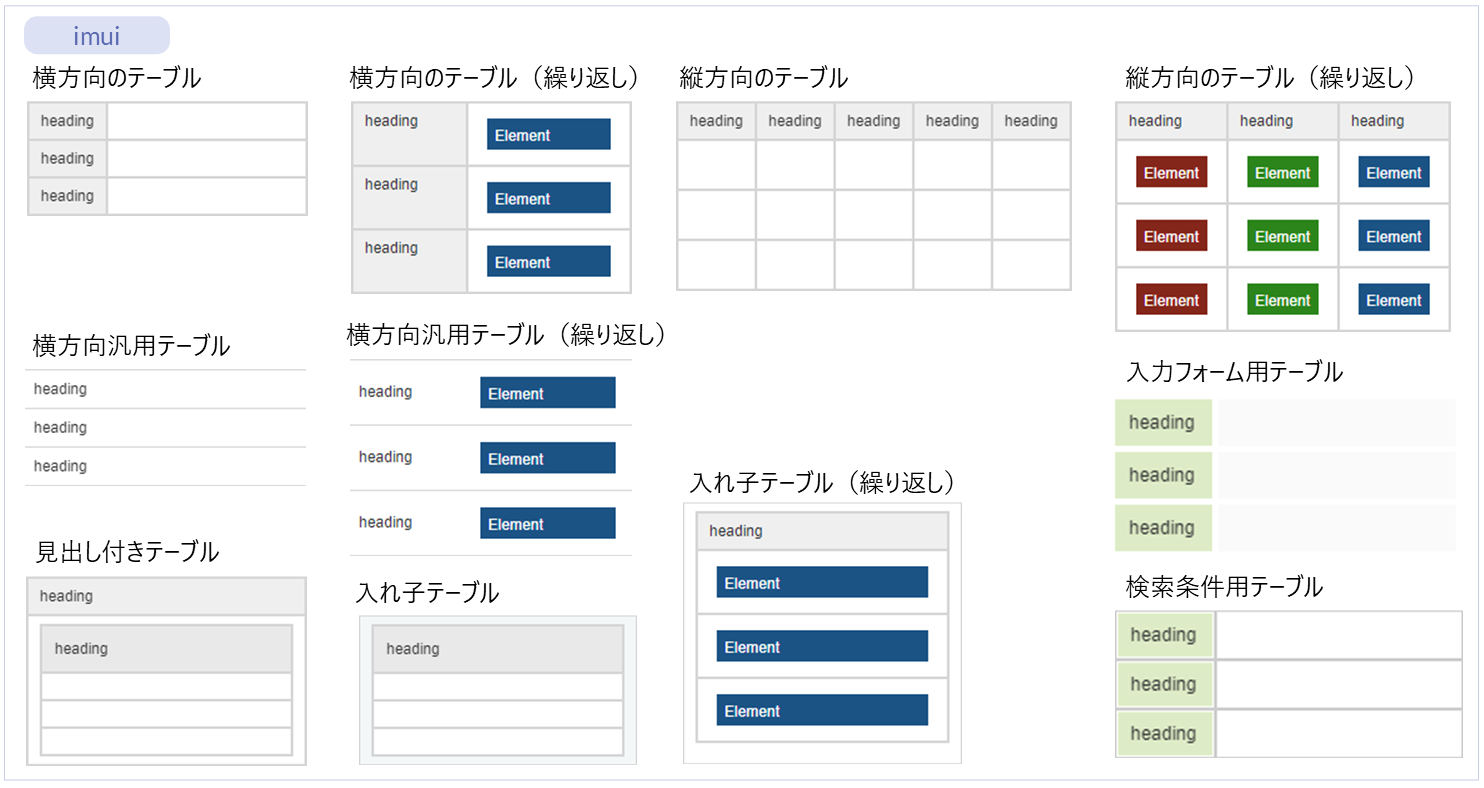
Task: Click the 縦方向のテーブル title without 繰り返し
Action: tap(763, 77)
